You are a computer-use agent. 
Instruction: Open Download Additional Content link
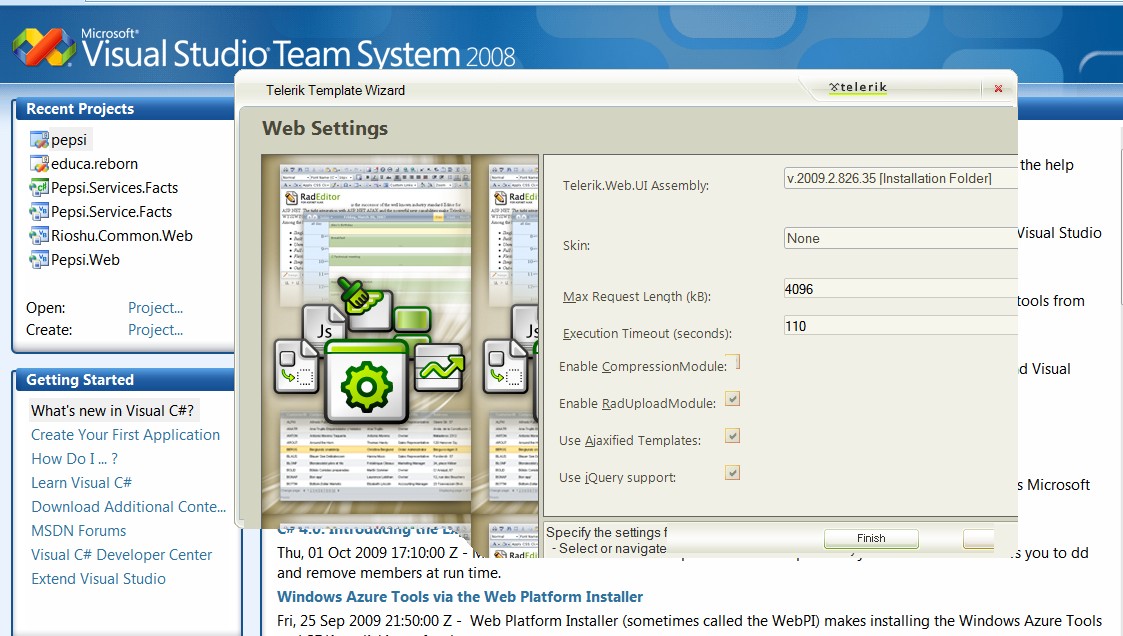(128, 507)
